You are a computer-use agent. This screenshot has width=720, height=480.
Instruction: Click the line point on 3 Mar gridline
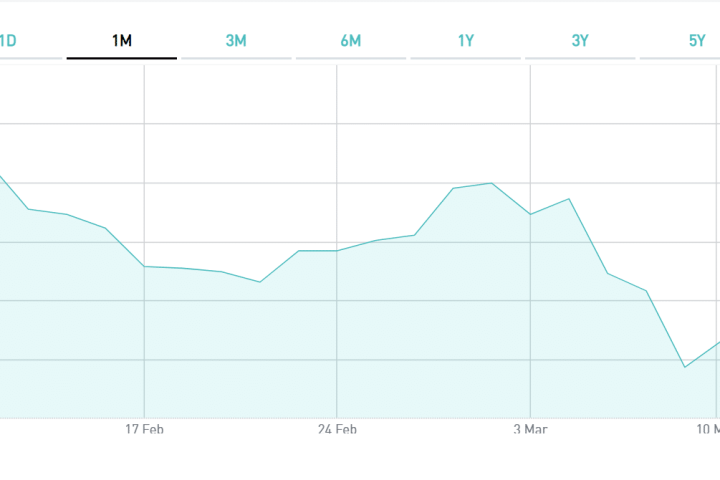530,214
